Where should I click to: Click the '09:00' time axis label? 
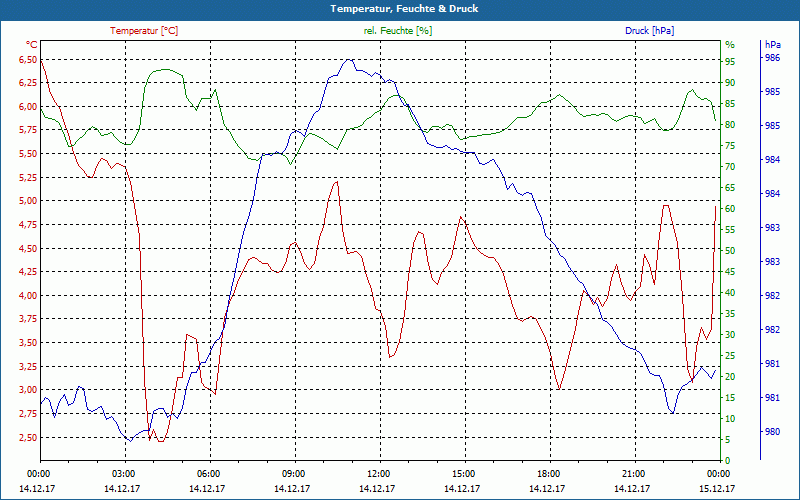point(293,473)
